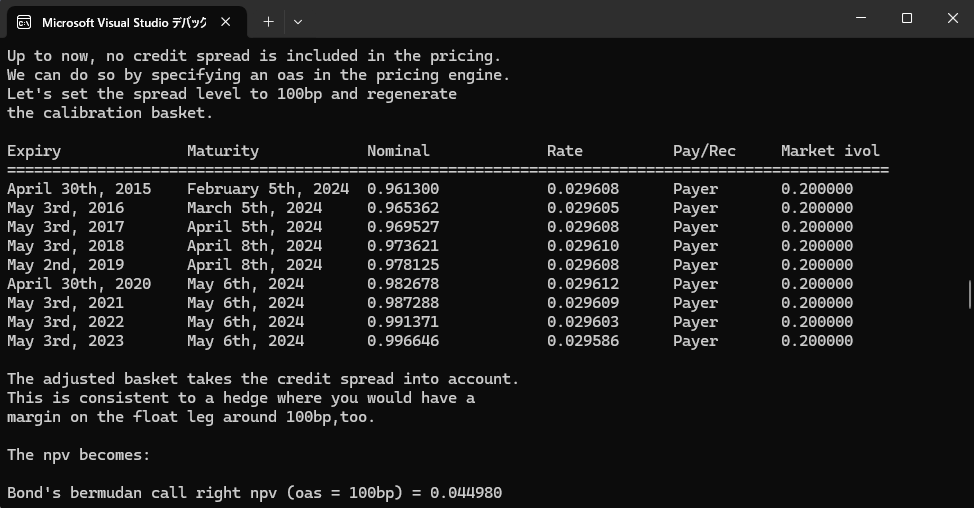Click the terminal icon in the tab

coord(24,22)
